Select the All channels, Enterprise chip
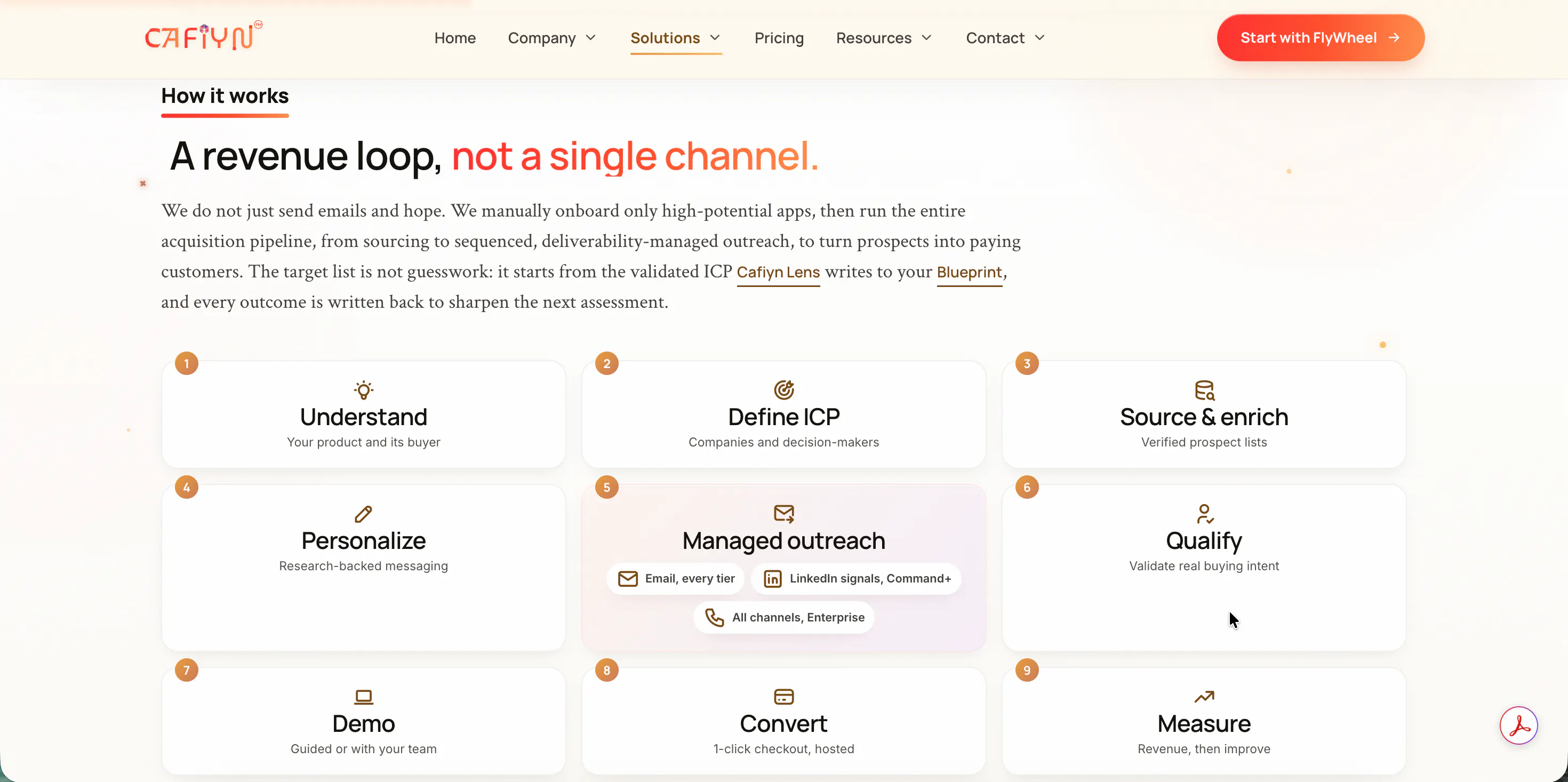This screenshot has width=1568, height=782. (783, 618)
